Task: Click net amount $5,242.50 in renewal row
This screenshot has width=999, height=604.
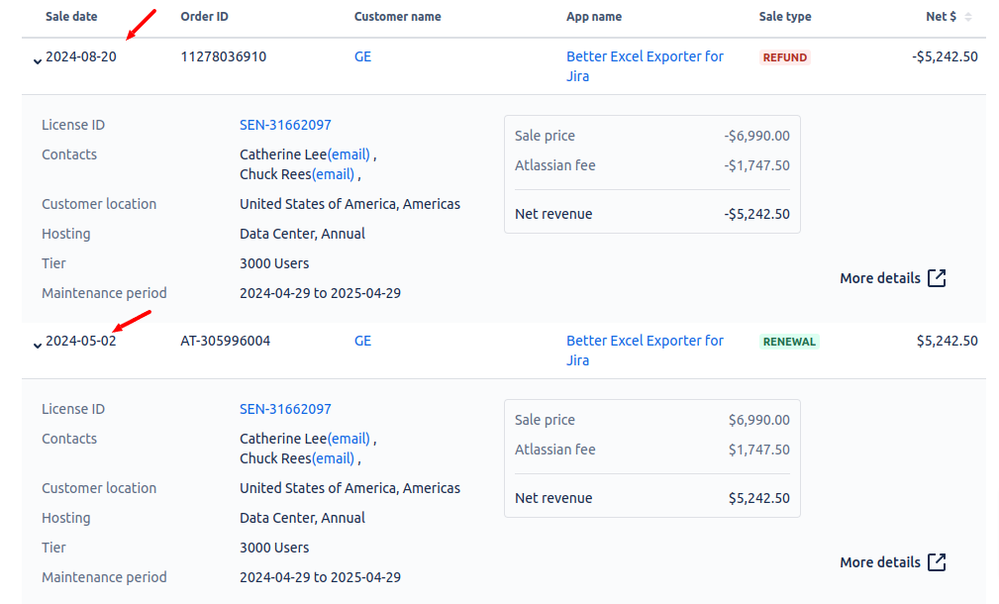Action: (x=947, y=341)
